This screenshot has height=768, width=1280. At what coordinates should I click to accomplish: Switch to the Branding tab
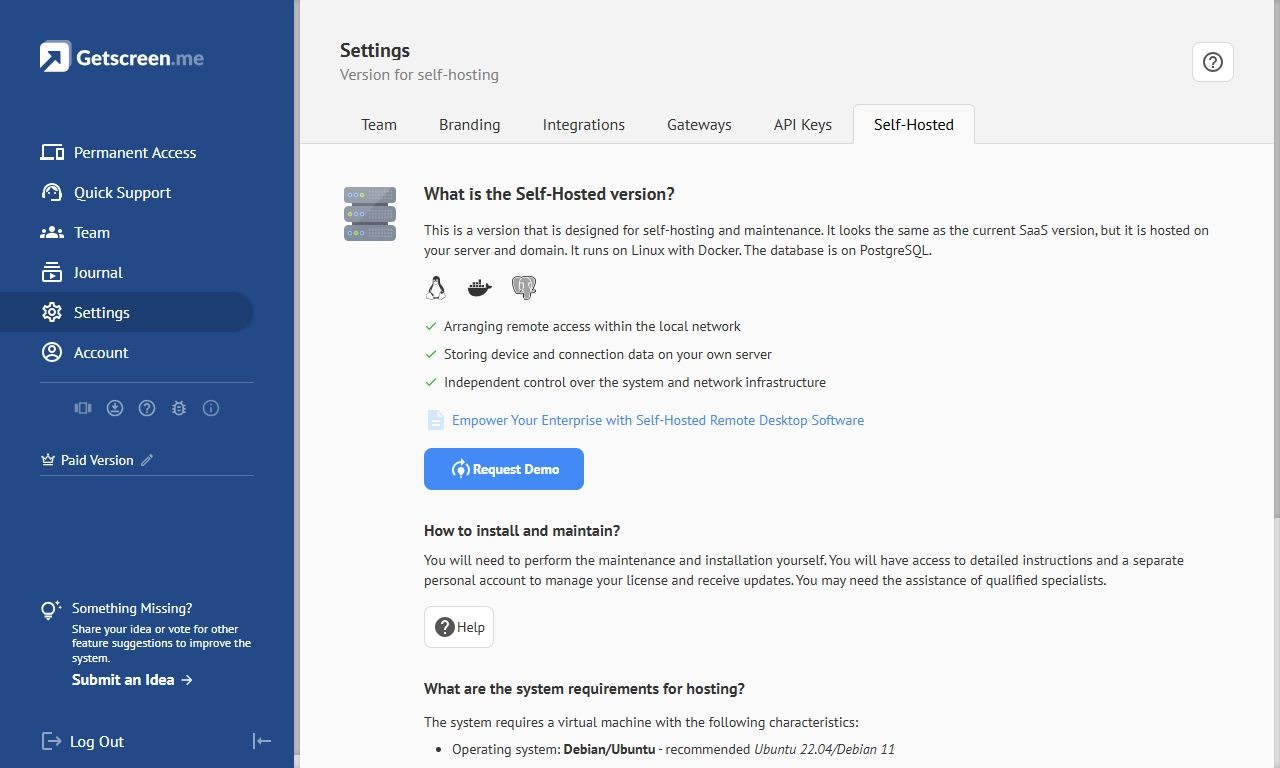click(470, 125)
